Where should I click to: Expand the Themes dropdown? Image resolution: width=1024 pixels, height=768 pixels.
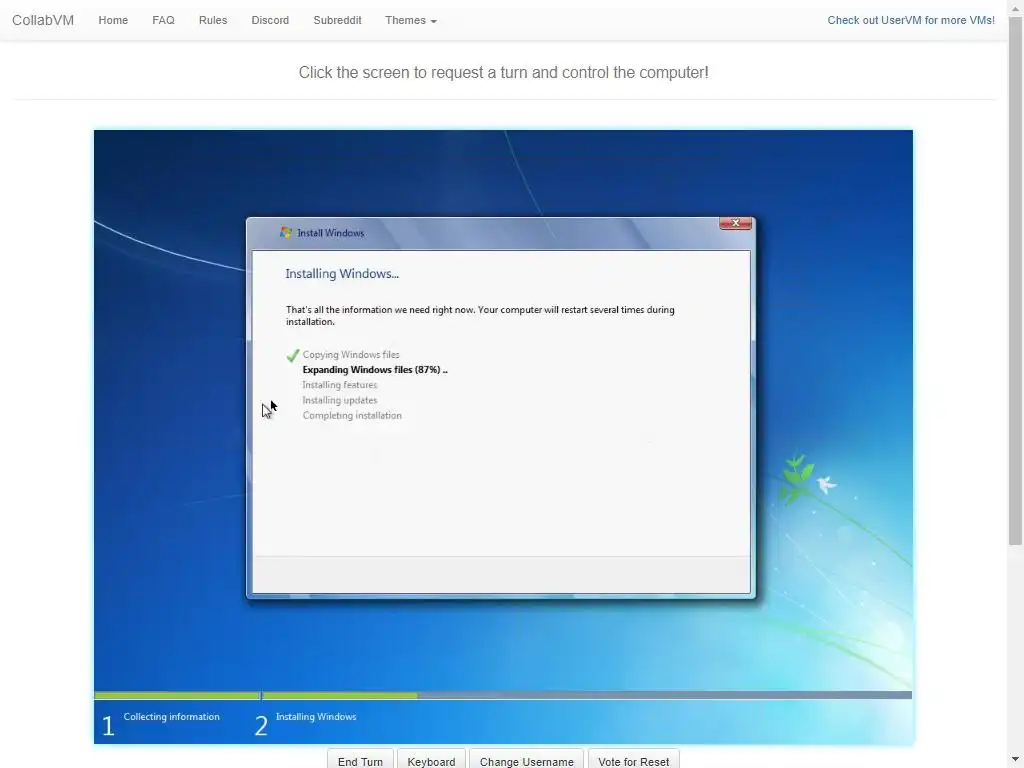tap(411, 20)
